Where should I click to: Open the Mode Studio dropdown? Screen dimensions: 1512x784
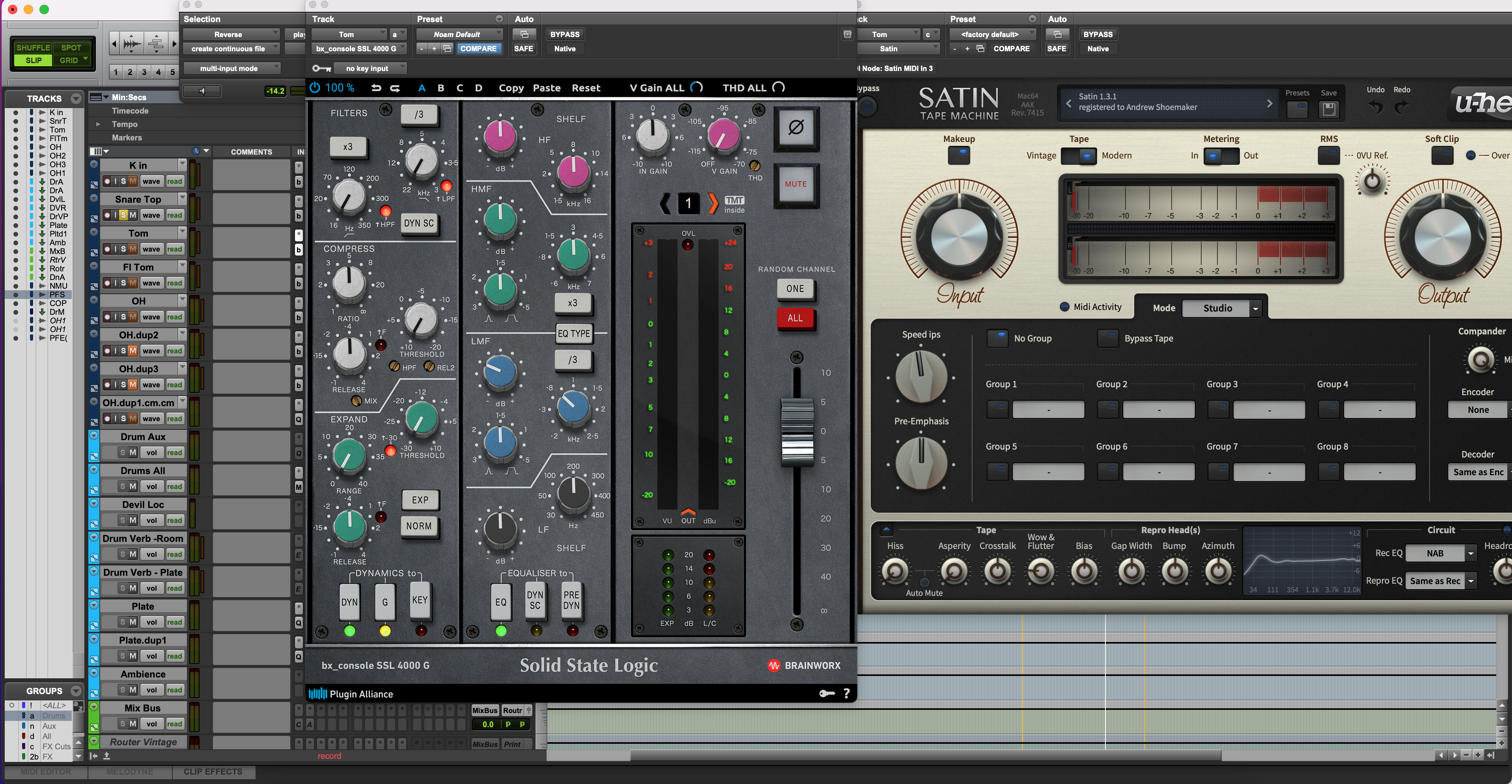point(1221,308)
